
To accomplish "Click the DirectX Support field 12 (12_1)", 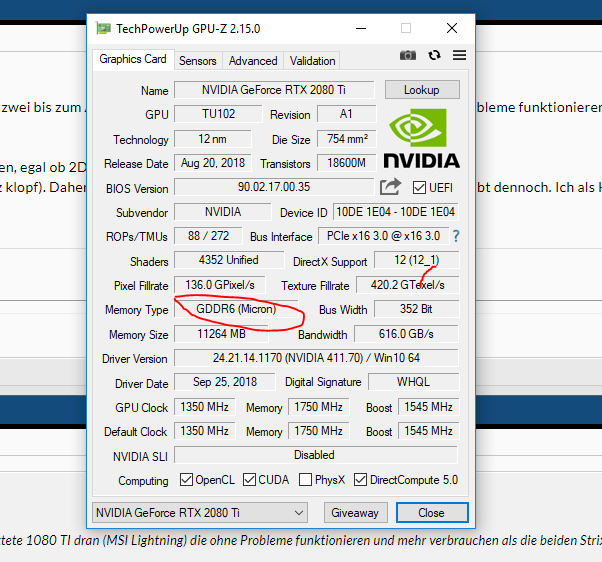I will click(417, 260).
